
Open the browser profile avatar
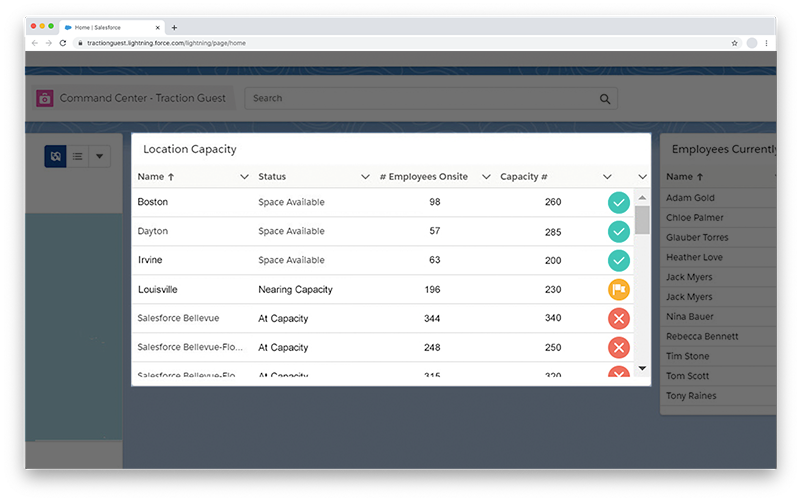click(752, 43)
